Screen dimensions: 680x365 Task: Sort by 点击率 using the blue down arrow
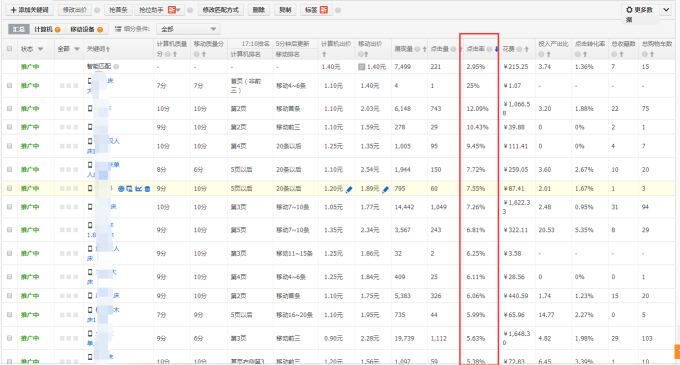[x=497, y=49]
